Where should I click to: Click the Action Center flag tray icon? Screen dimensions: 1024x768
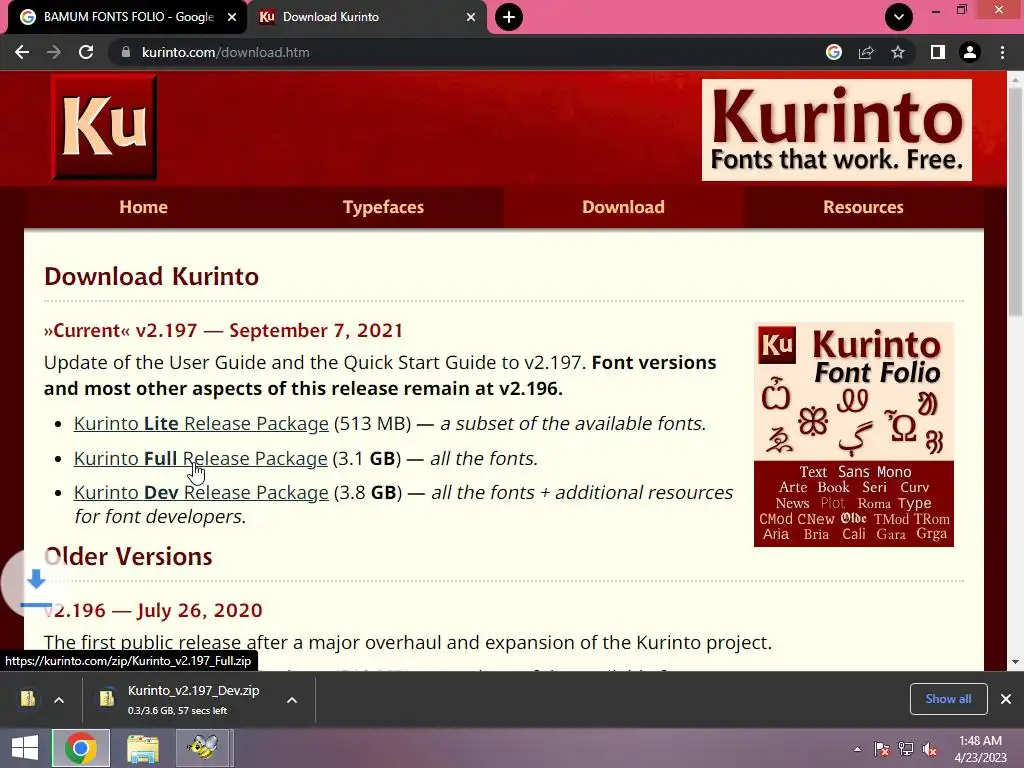(x=882, y=749)
